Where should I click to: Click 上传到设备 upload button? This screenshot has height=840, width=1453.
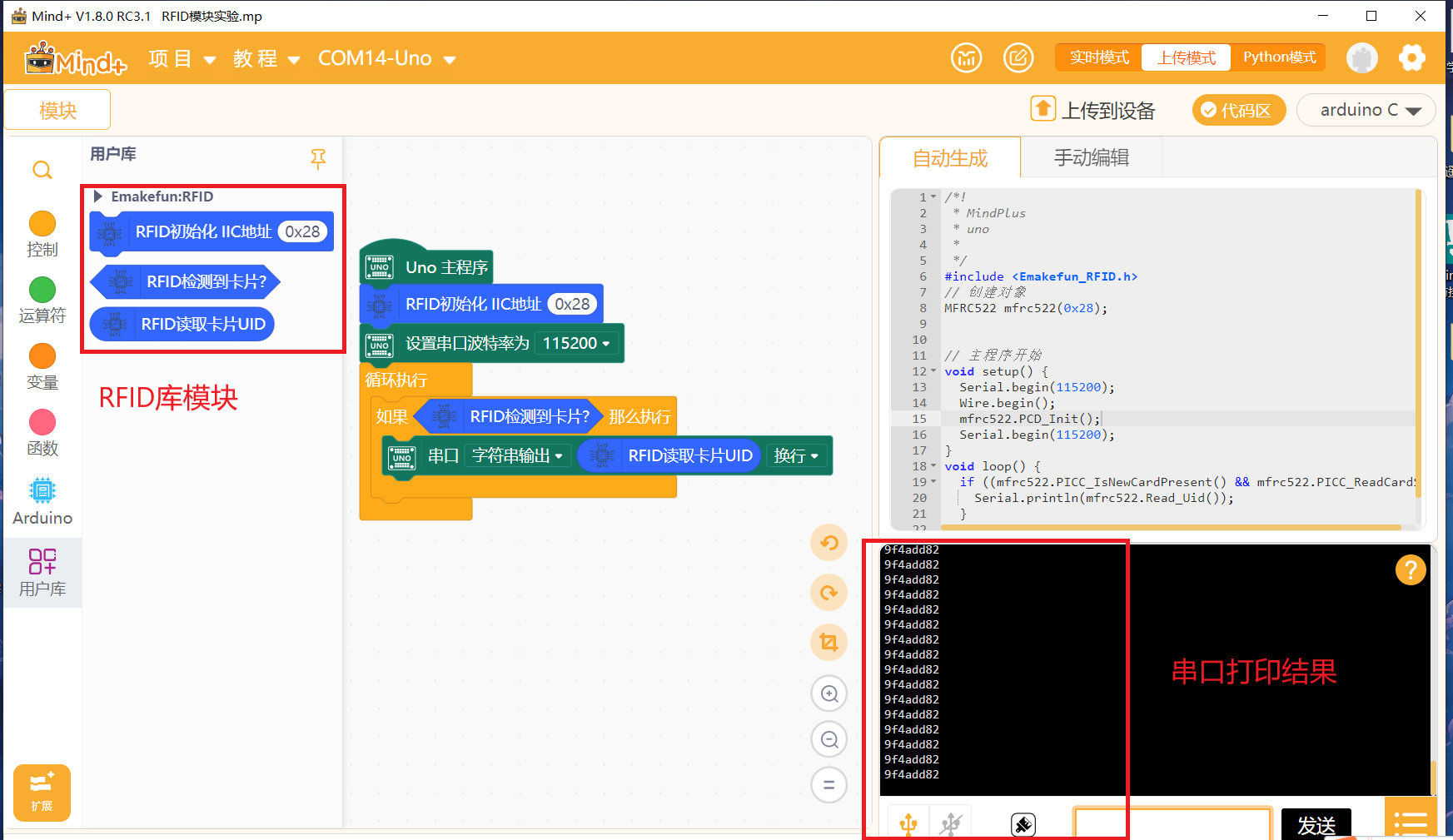click(1092, 110)
